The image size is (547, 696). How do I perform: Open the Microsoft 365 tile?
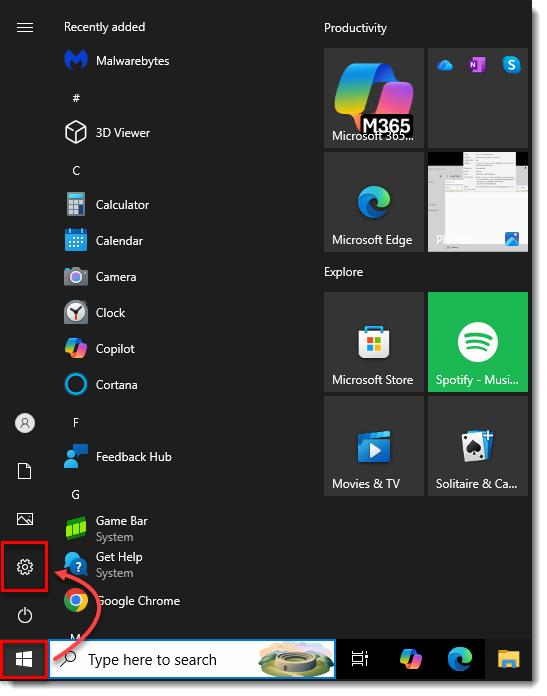[374, 98]
